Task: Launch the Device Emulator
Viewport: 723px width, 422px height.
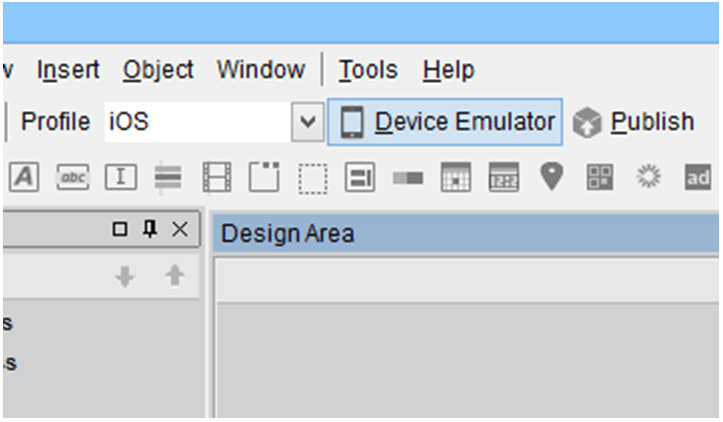Action: tap(444, 122)
